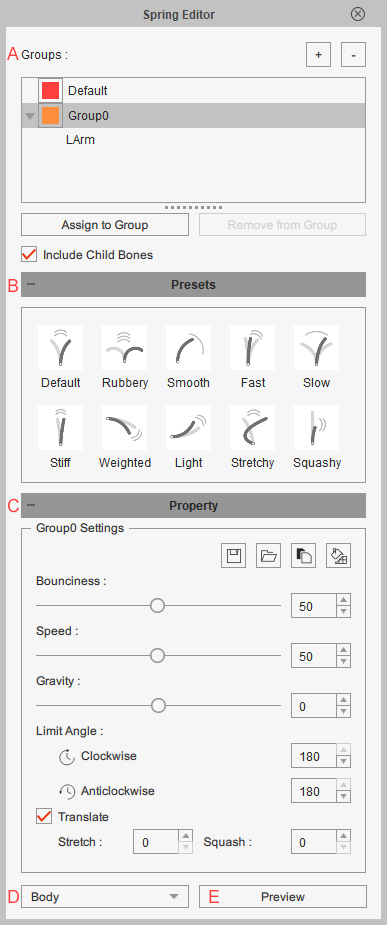Choose the Weighted preset

pos(124,428)
